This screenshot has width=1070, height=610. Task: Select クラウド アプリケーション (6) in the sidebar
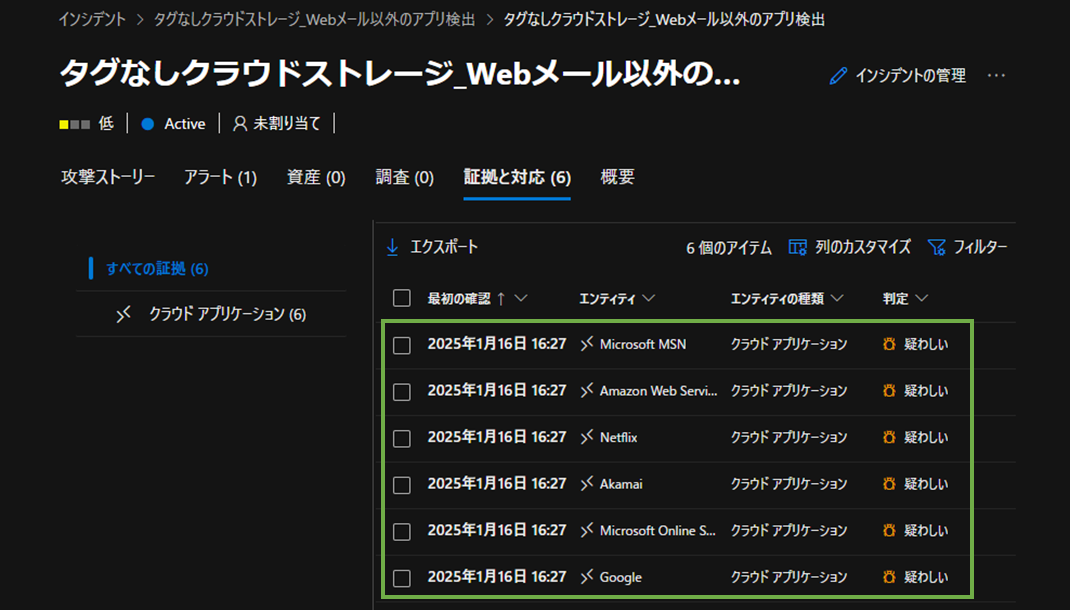point(227,314)
